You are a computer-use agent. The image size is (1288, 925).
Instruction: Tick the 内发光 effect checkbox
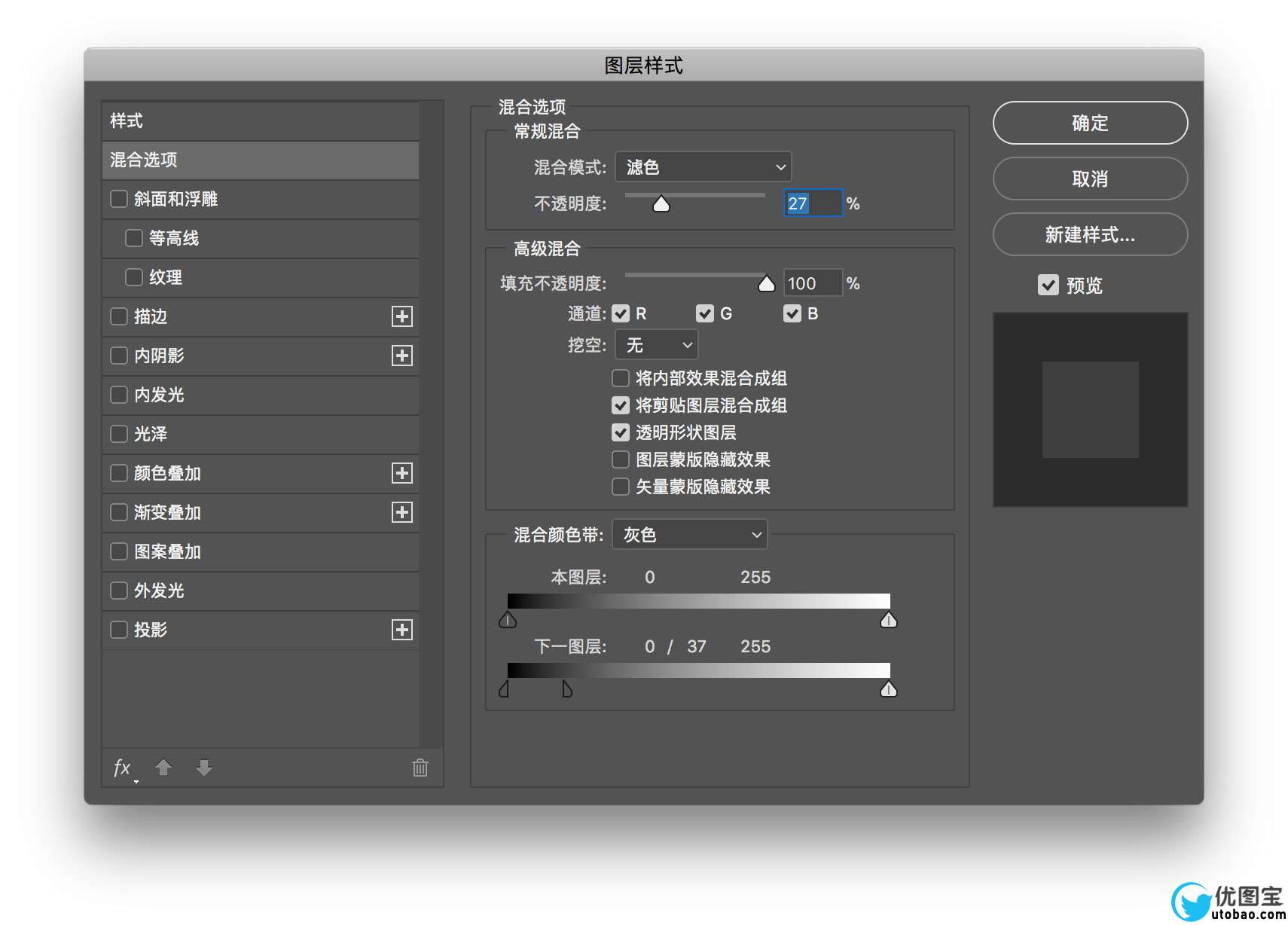(x=119, y=395)
